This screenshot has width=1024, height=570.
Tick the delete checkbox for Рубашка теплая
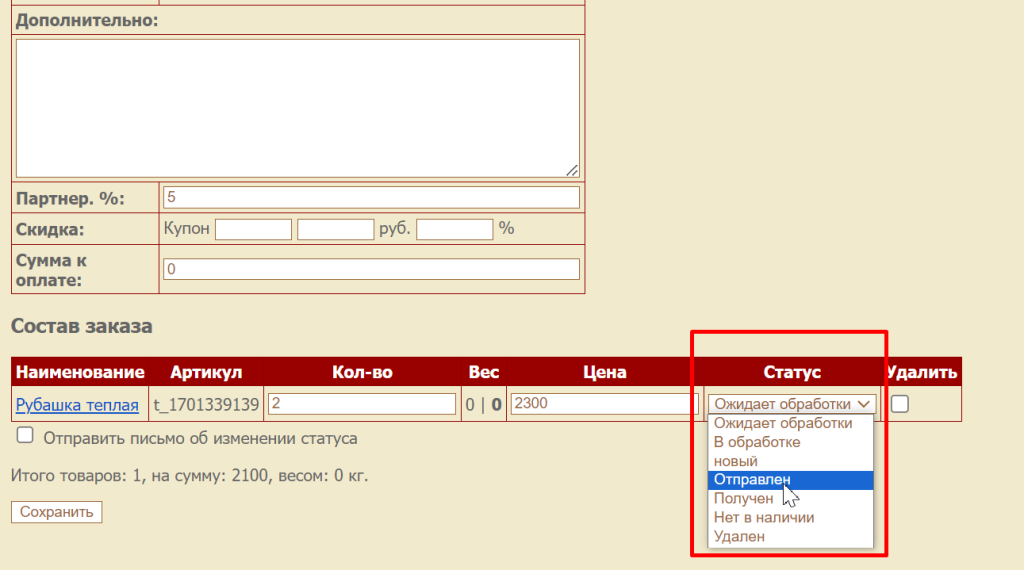click(899, 404)
